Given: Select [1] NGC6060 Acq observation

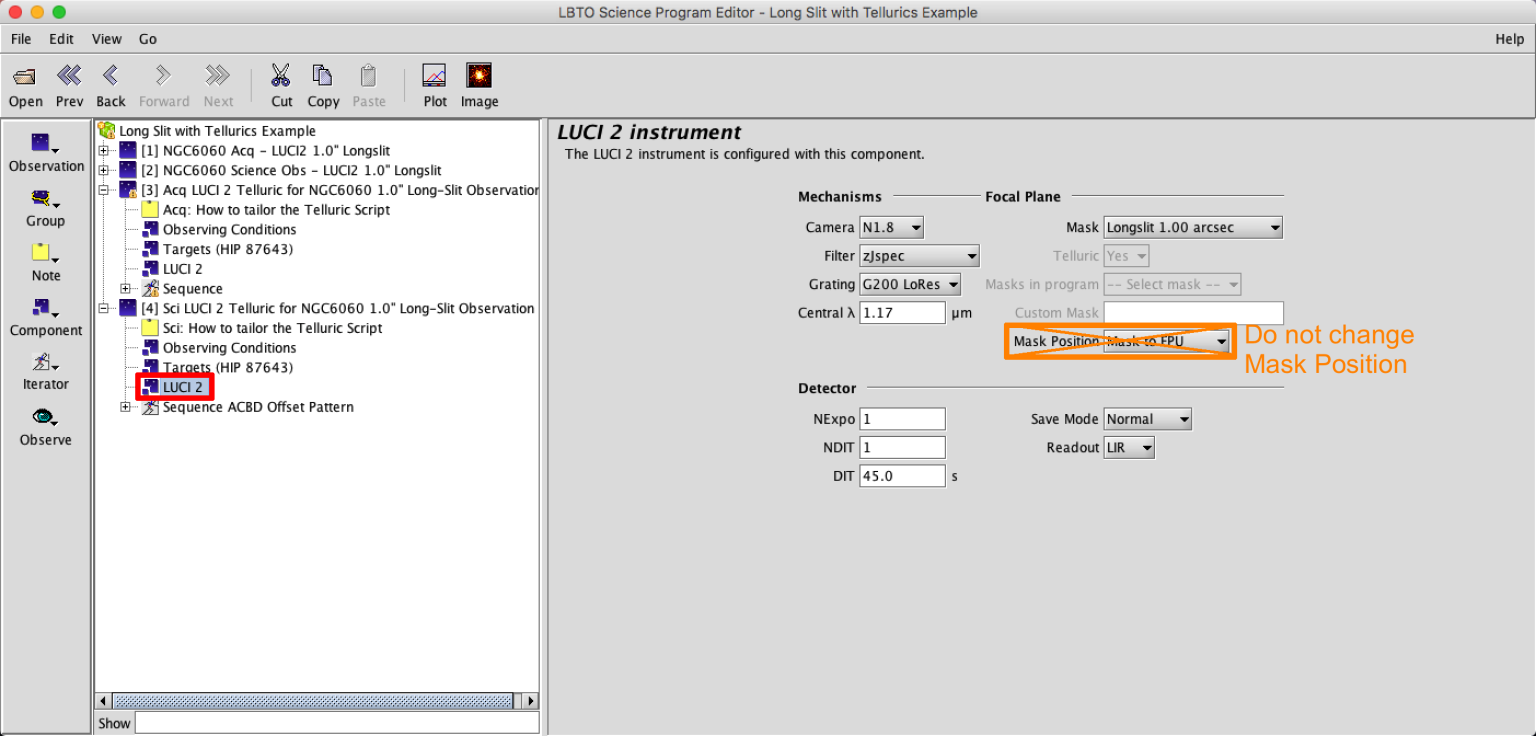Looking at the screenshot, I should click(x=265, y=151).
